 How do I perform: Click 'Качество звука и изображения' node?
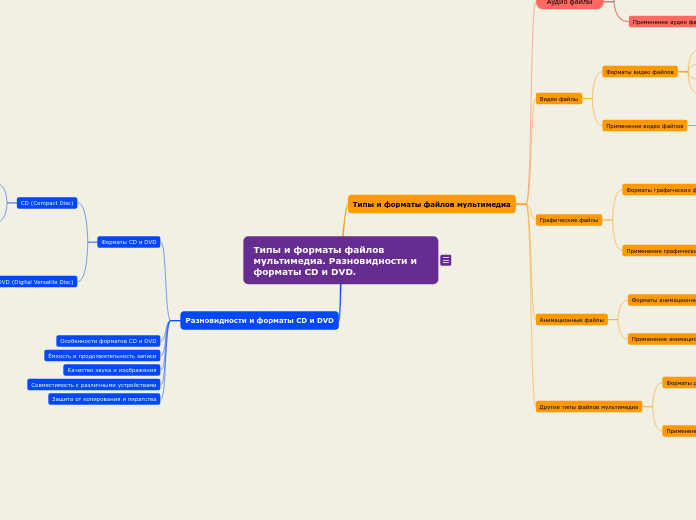(112, 370)
